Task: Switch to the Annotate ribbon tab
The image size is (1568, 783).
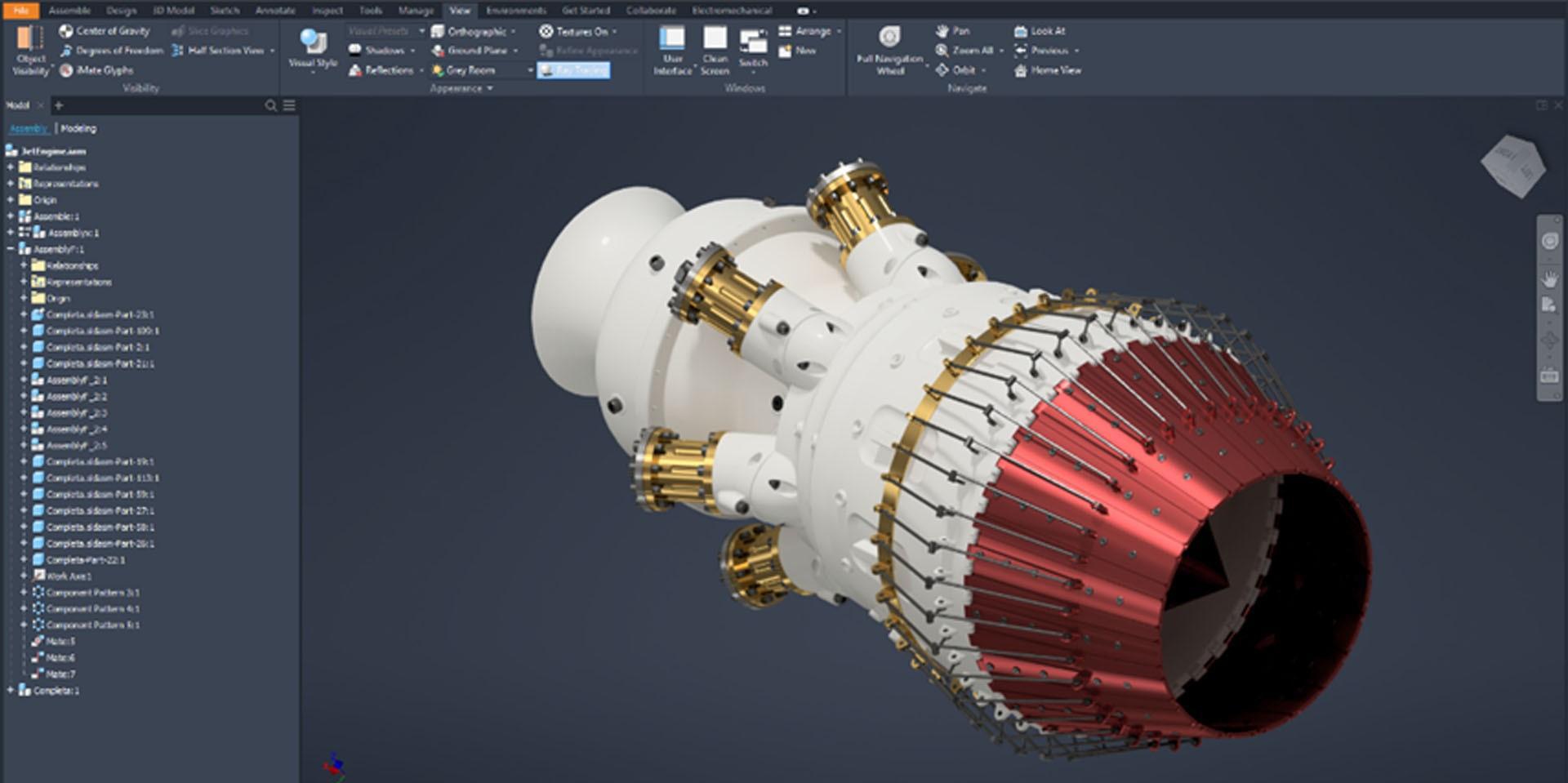Action: click(275, 11)
